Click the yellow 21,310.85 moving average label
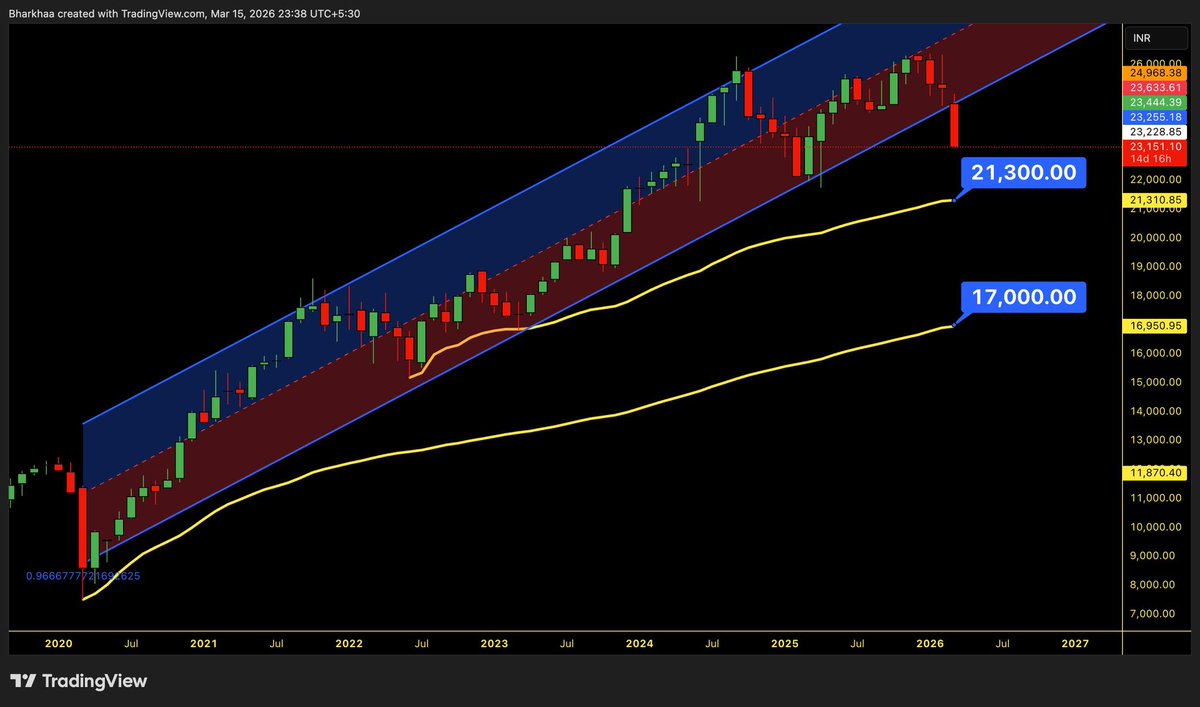 1155,200
